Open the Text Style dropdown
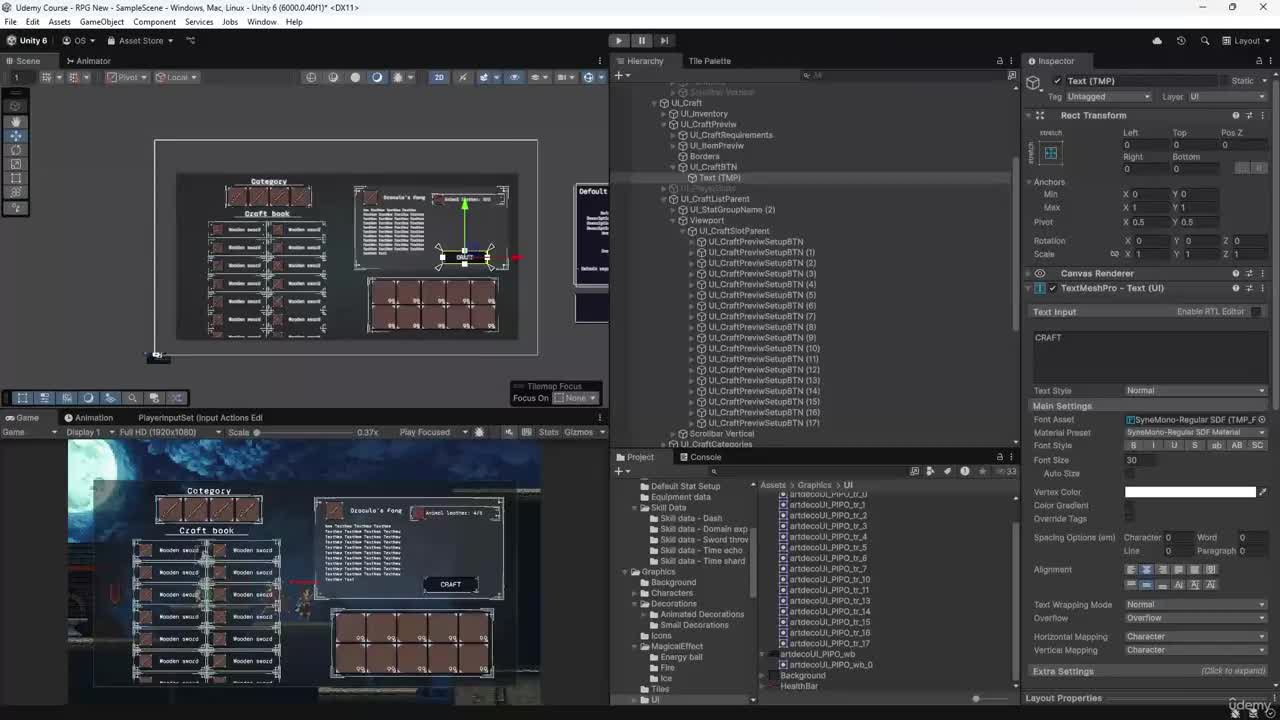Image resolution: width=1280 pixels, height=720 pixels. 1195,391
